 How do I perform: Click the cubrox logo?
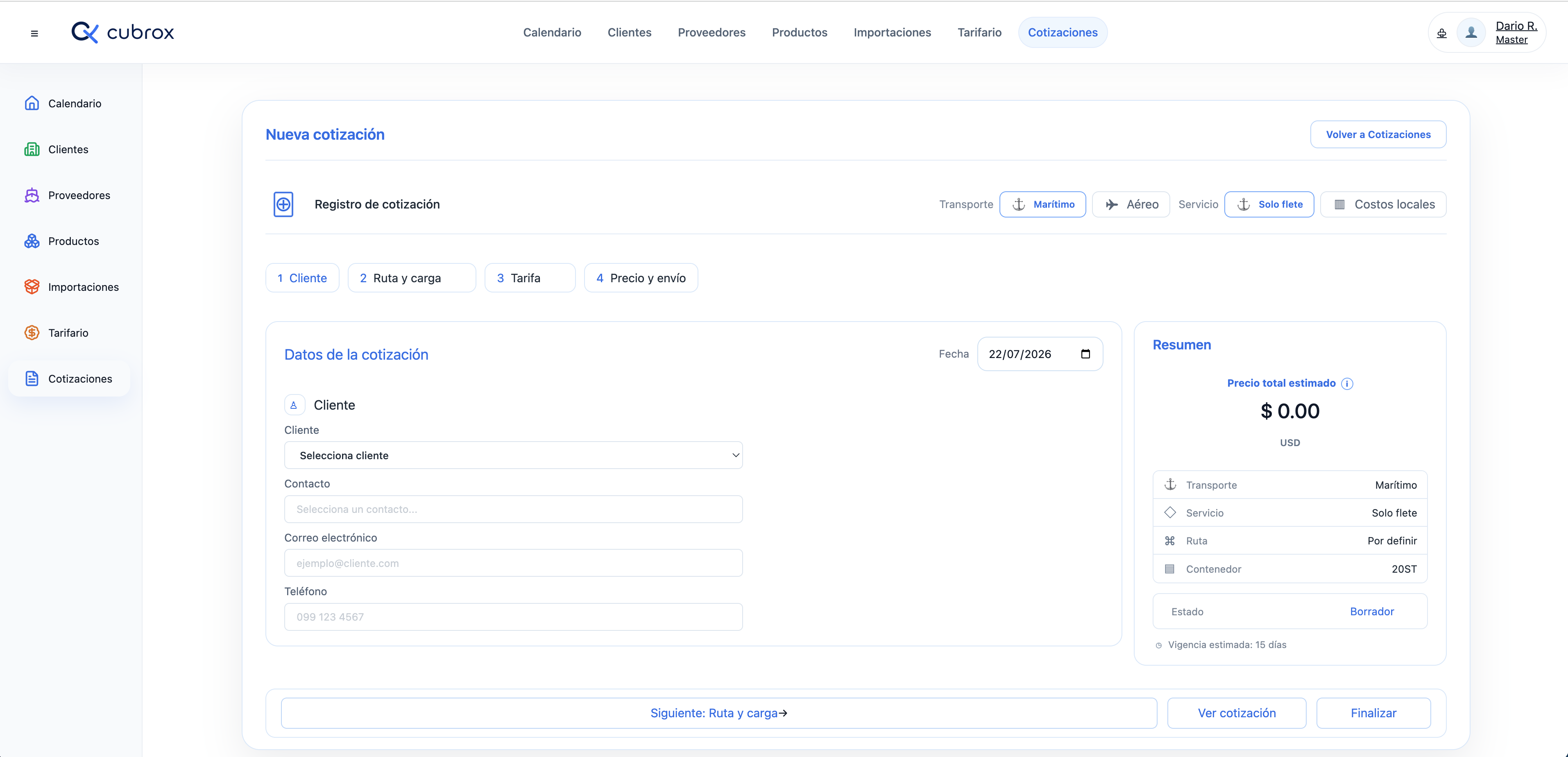(x=122, y=32)
